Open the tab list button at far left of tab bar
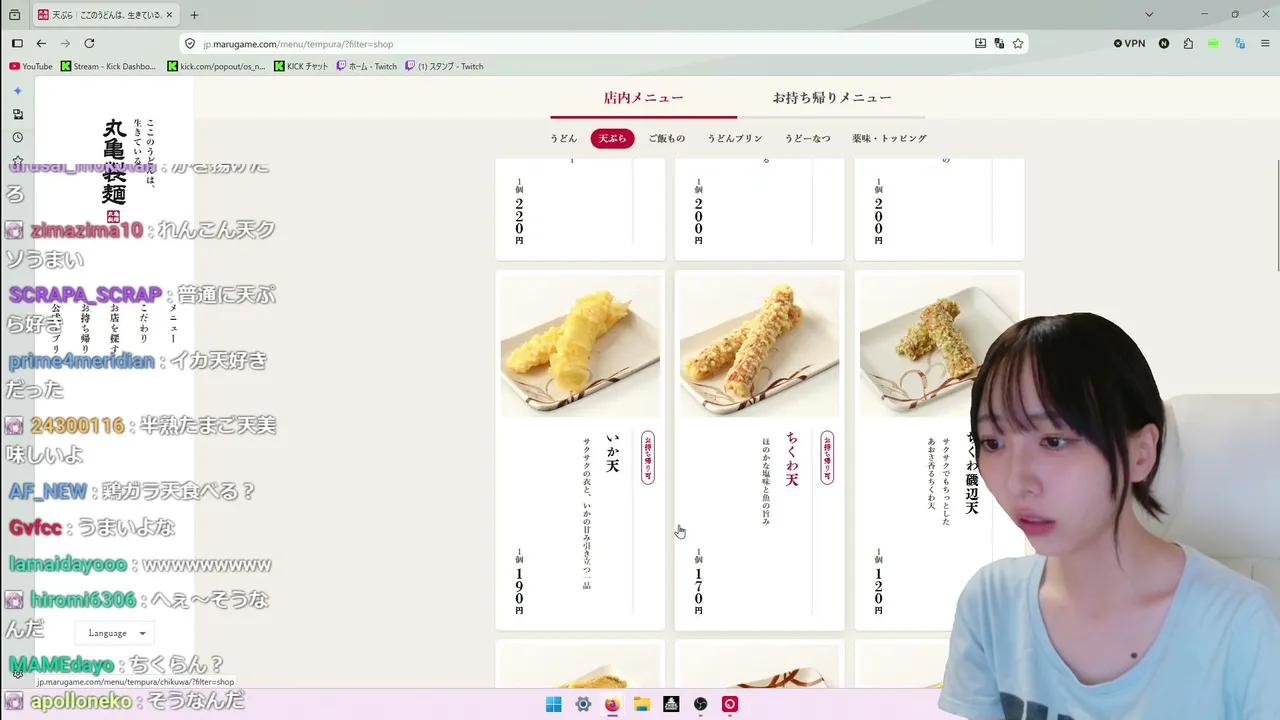The height and width of the screenshot is (720, 1280). 14,15
